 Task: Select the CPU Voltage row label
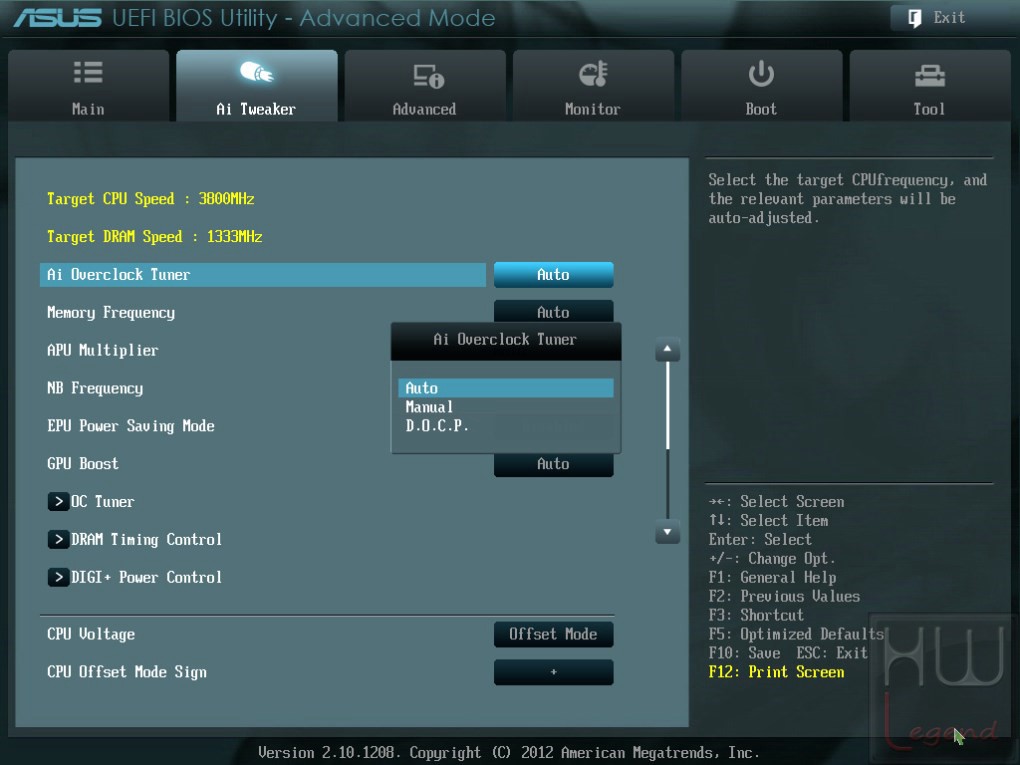pyautogui.click(x=90, y=634)
